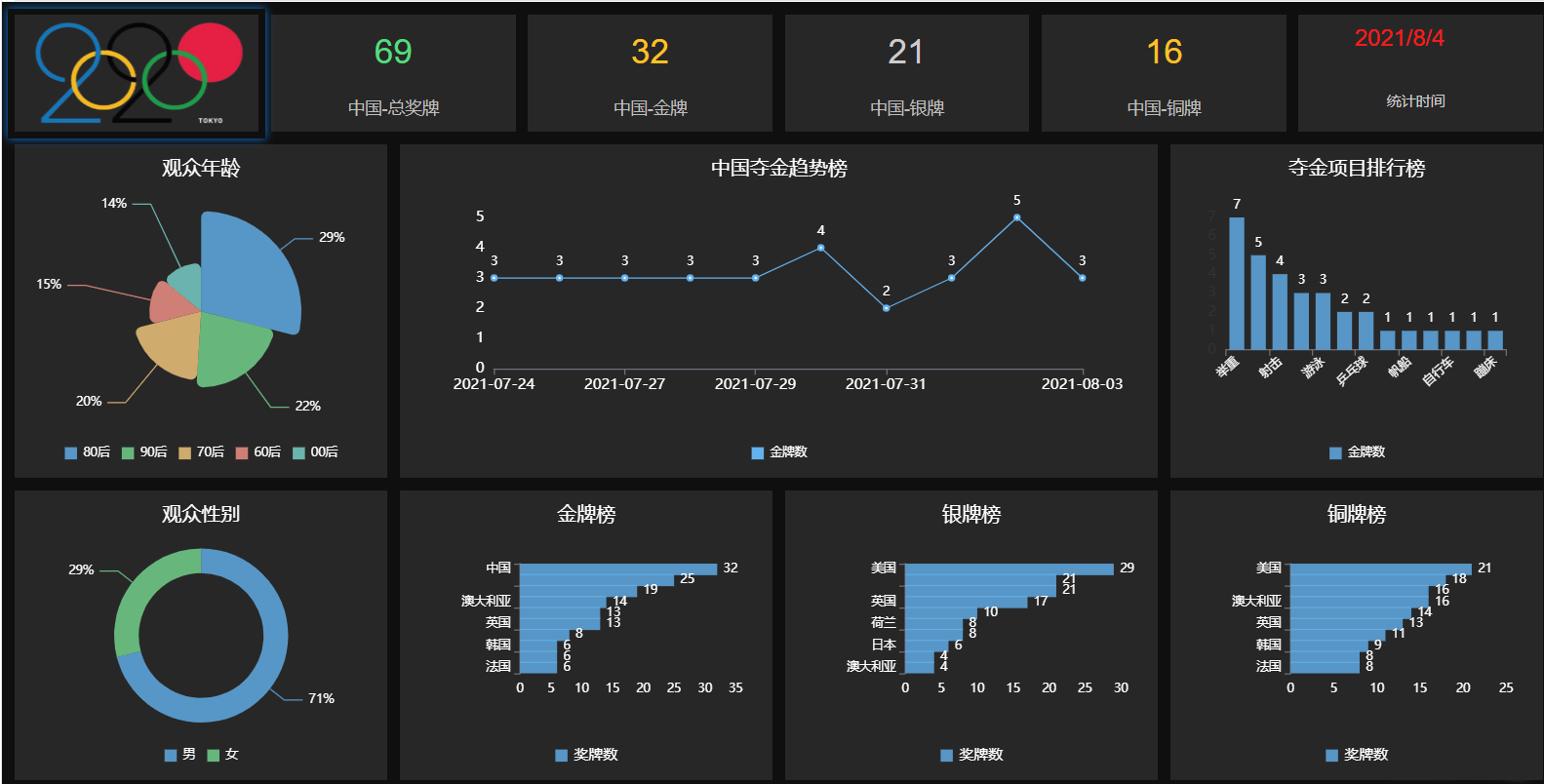Click the 2021-07-27 axis label

point(624,384)
